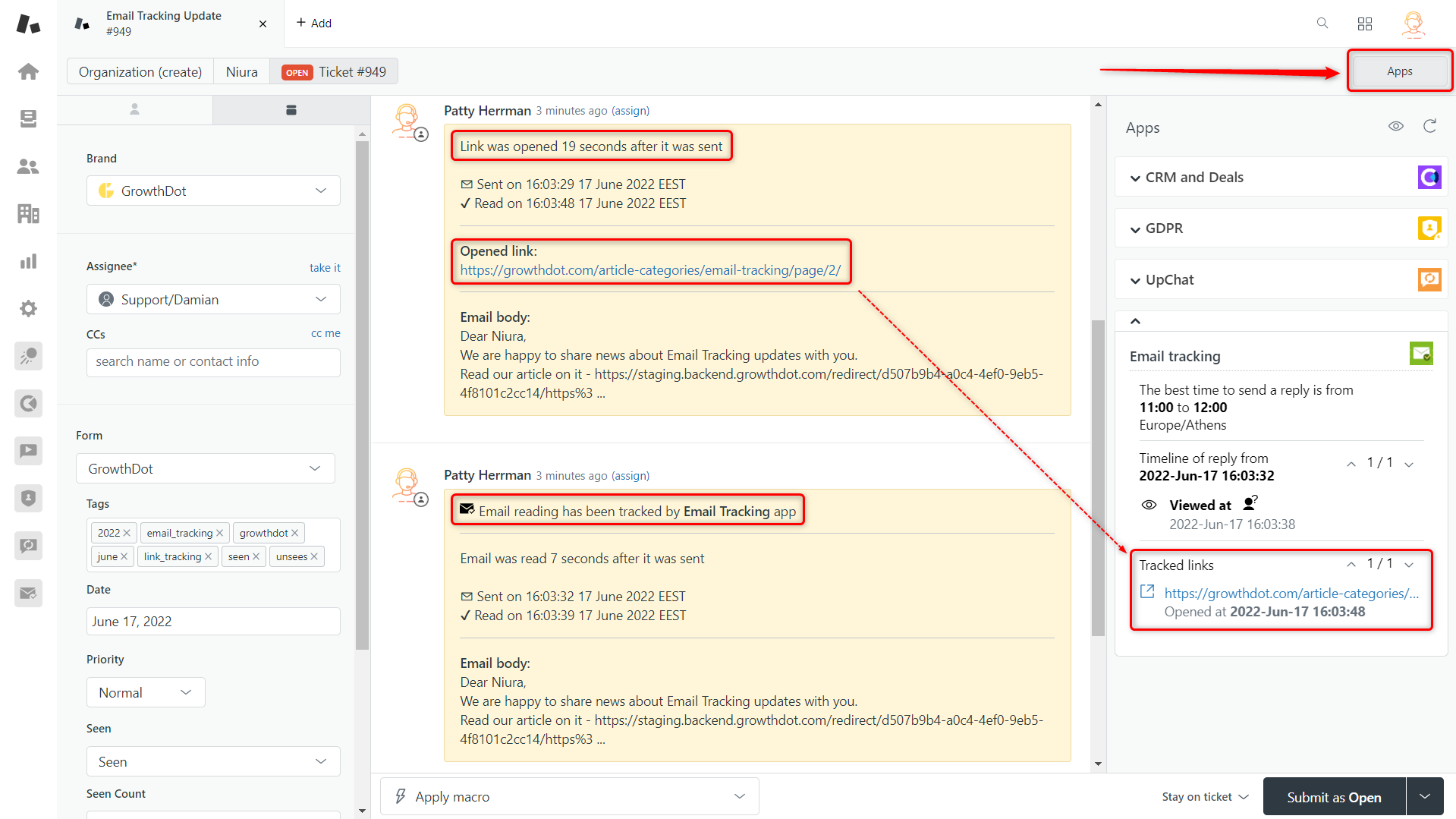The image size is (1456, 819).
Task: Select the ticket details tab above Brand
Action: click(x=291, y=110)
